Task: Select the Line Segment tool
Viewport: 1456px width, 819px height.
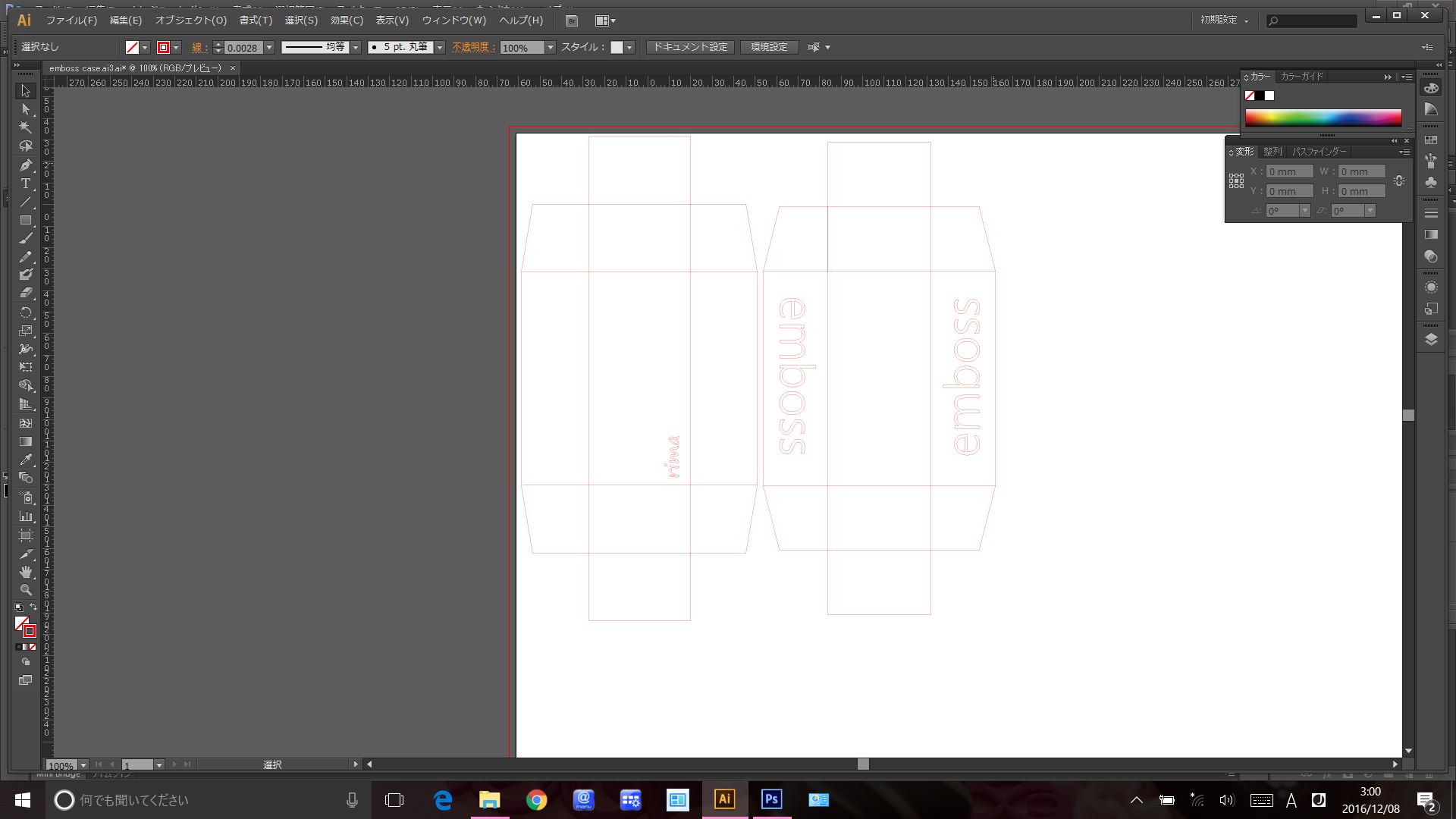Action: coord(26,202)
